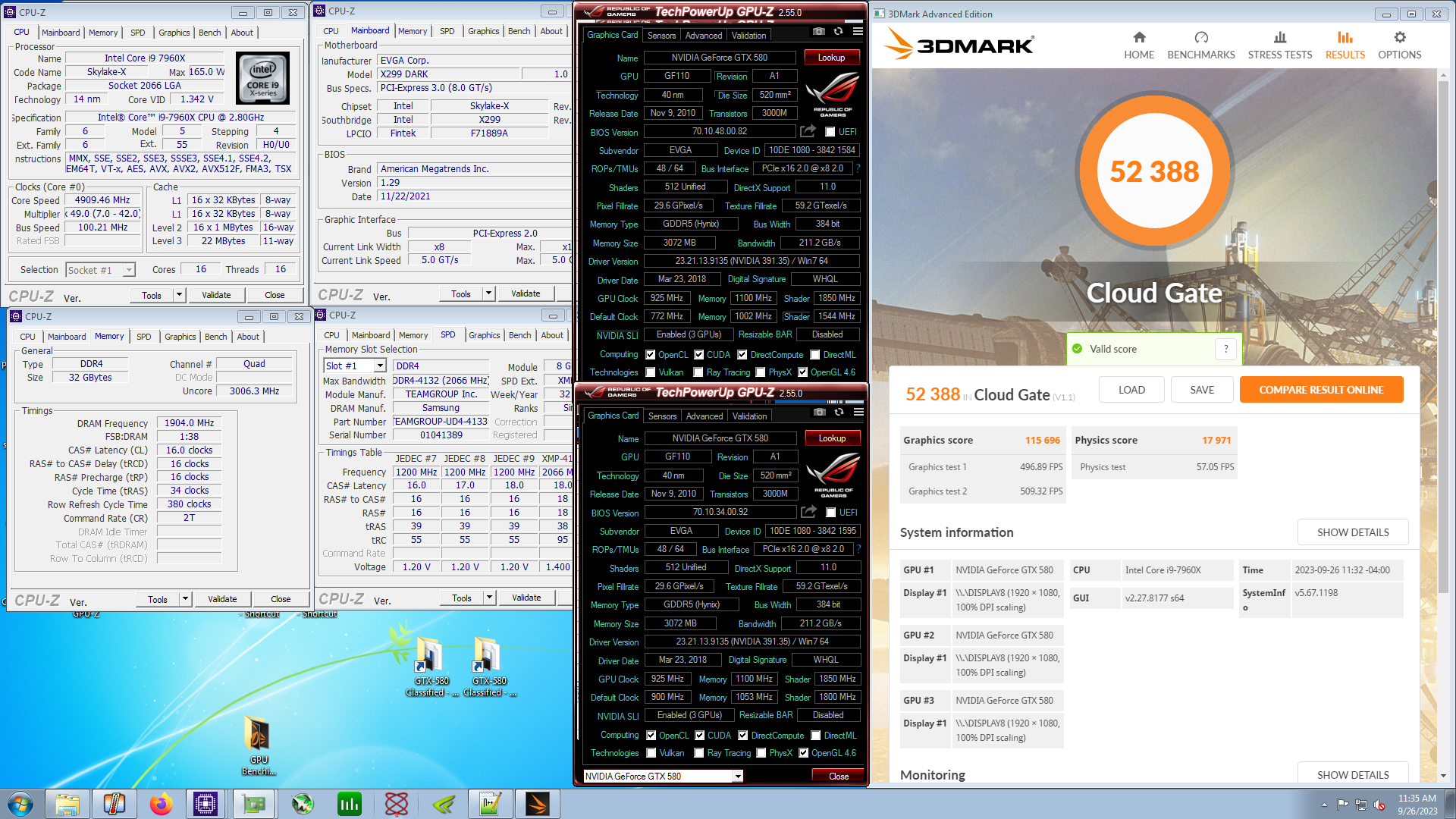
Task: Switch to SPD tab in CPU-Z Memory window
Action: click(143, 337)
